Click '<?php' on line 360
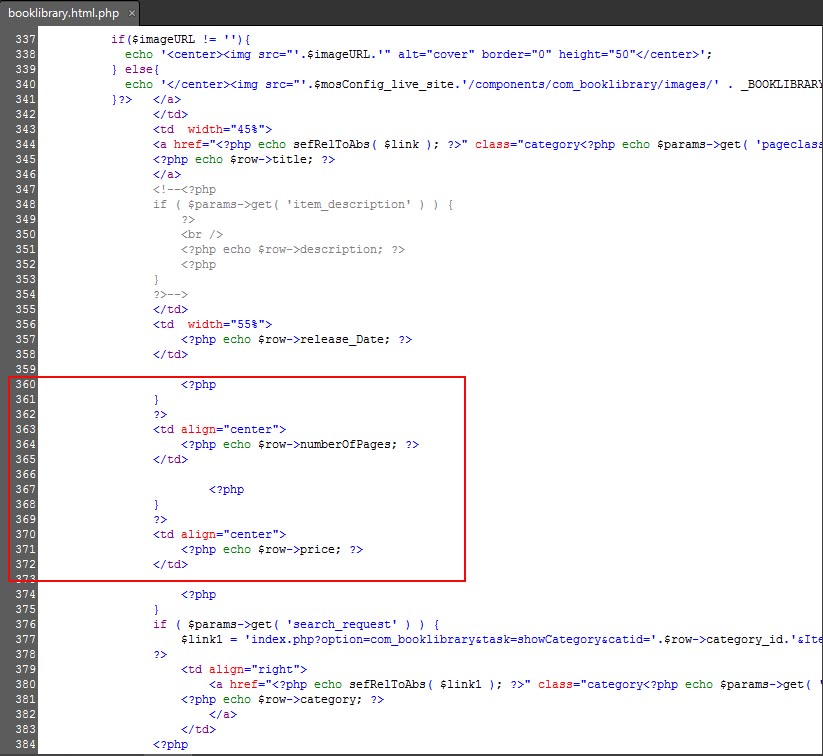 [x=198, y=384]
